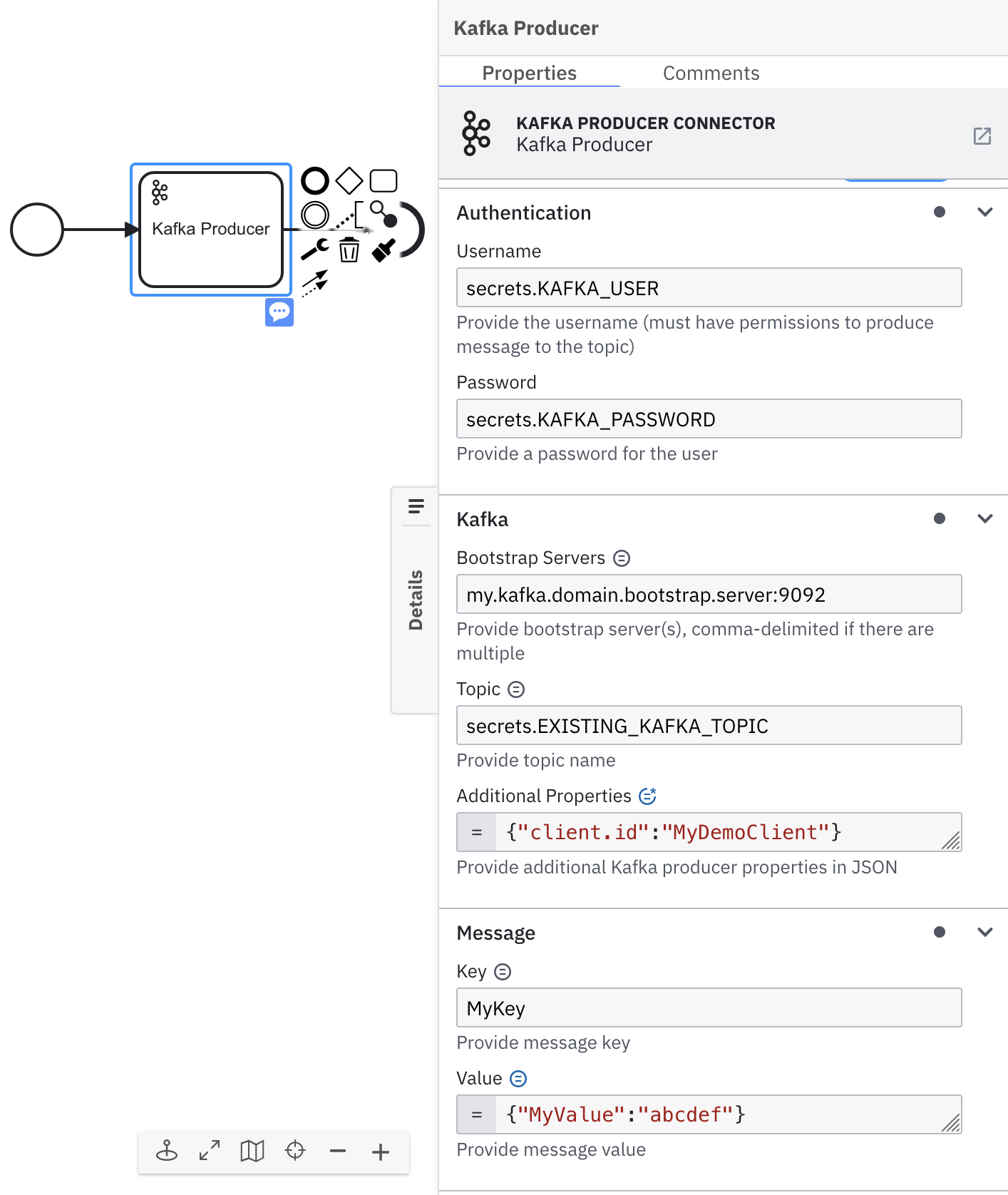The image size is (1008, 1195).
Task: Collapse the Authentication section
Action: tap(985, 212)
